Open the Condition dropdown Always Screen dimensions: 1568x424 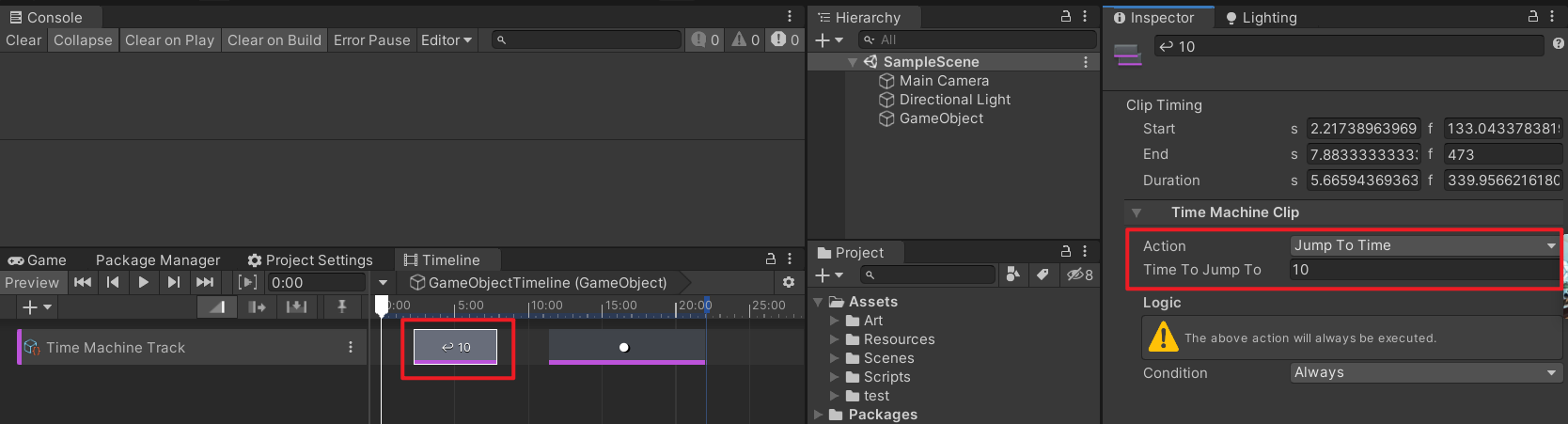[x=1426, y=372]
